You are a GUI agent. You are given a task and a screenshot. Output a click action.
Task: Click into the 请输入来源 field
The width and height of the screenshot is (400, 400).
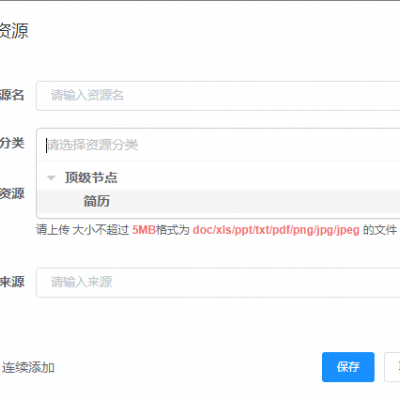click(218, 282)
